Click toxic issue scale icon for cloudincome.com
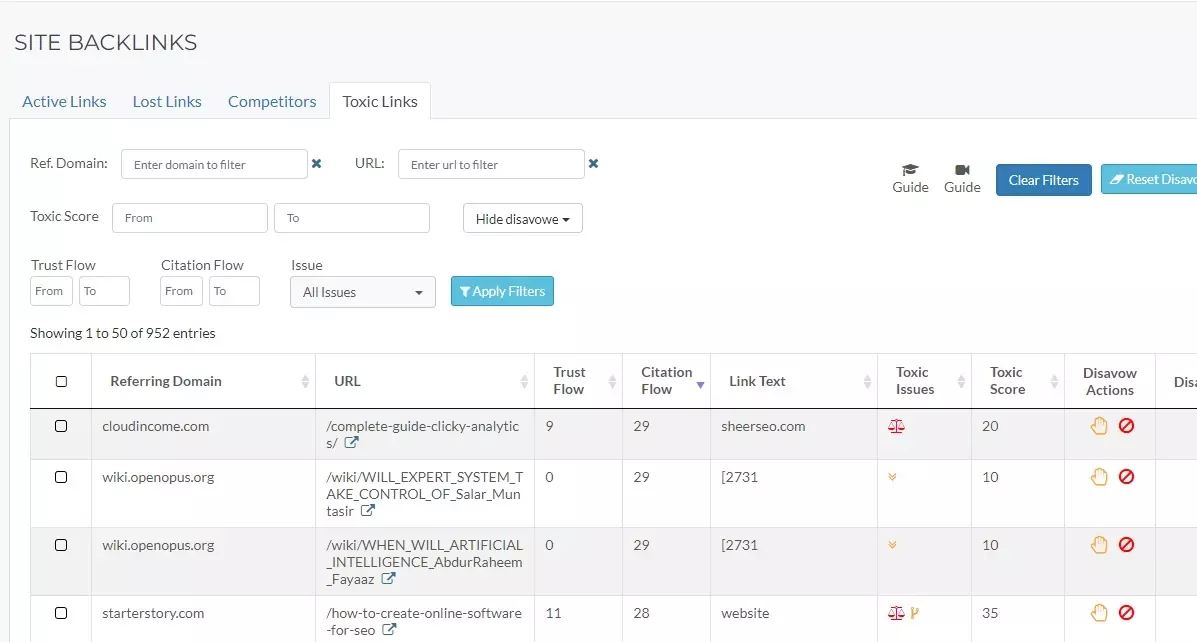The height and width of the screenshot is (642, 1197). click(896, 426)
